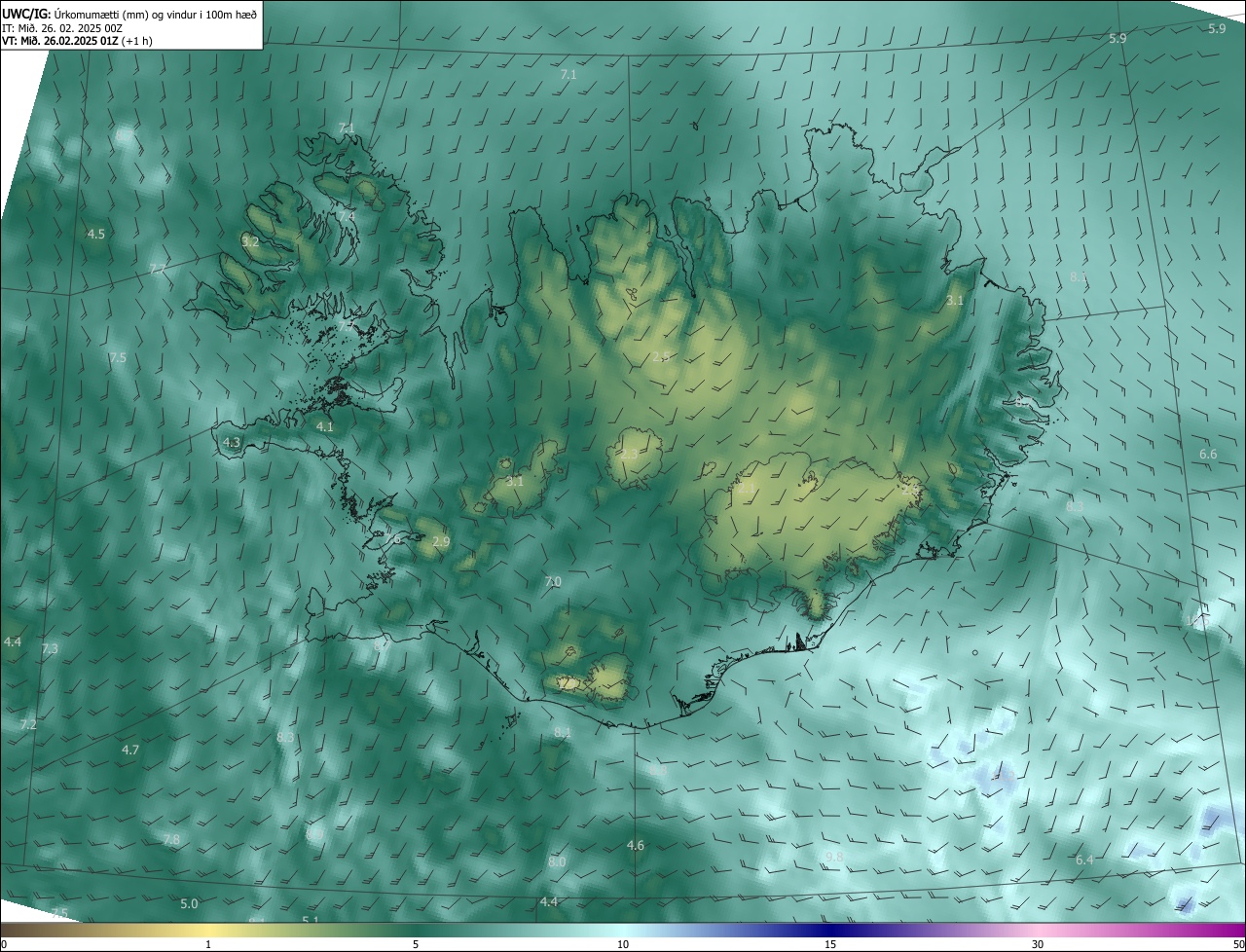Click the 5 tick on the color scale
1246x952 pixels.
click(x=416, y=945)
